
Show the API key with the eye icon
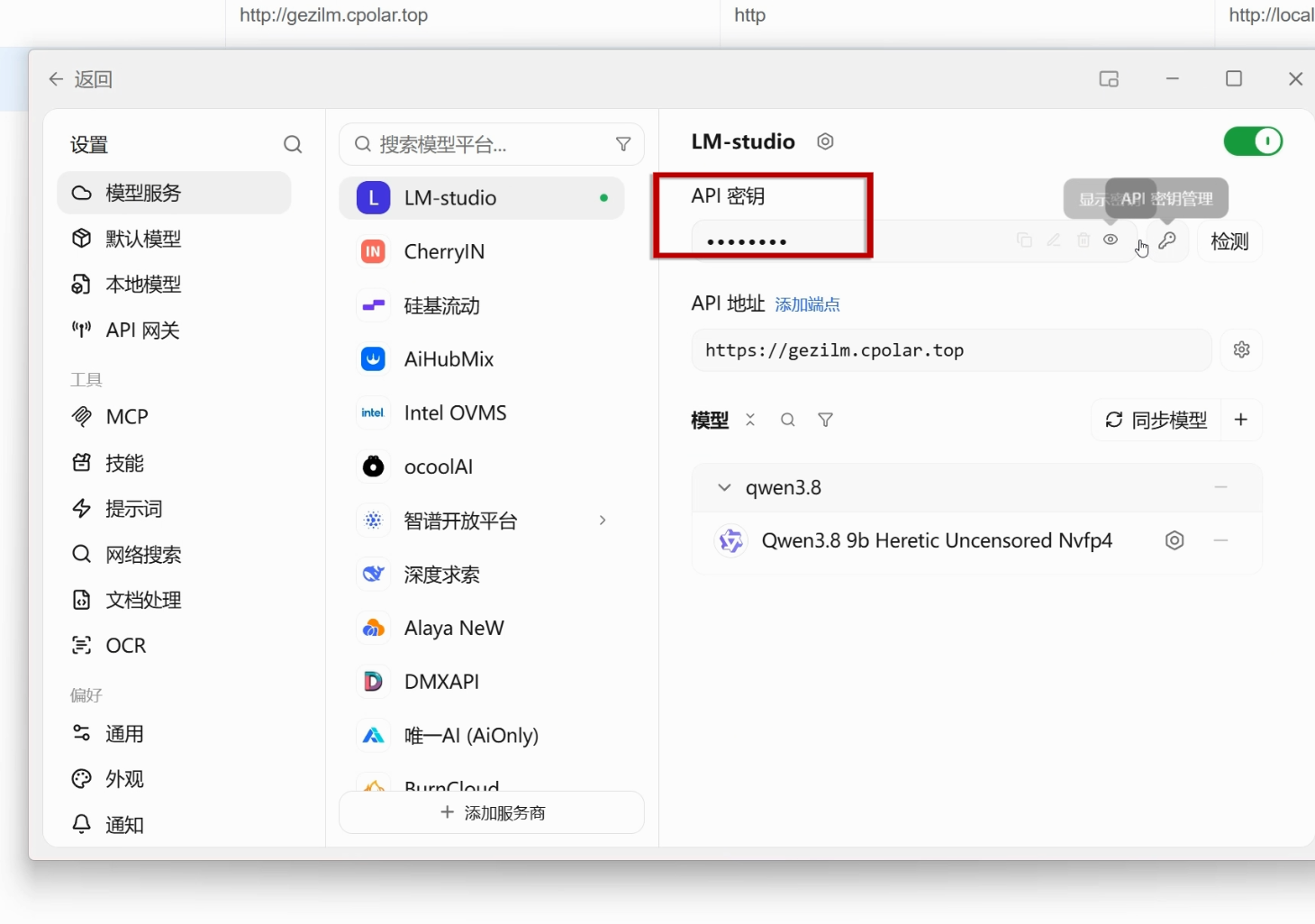coord(1111,240)
